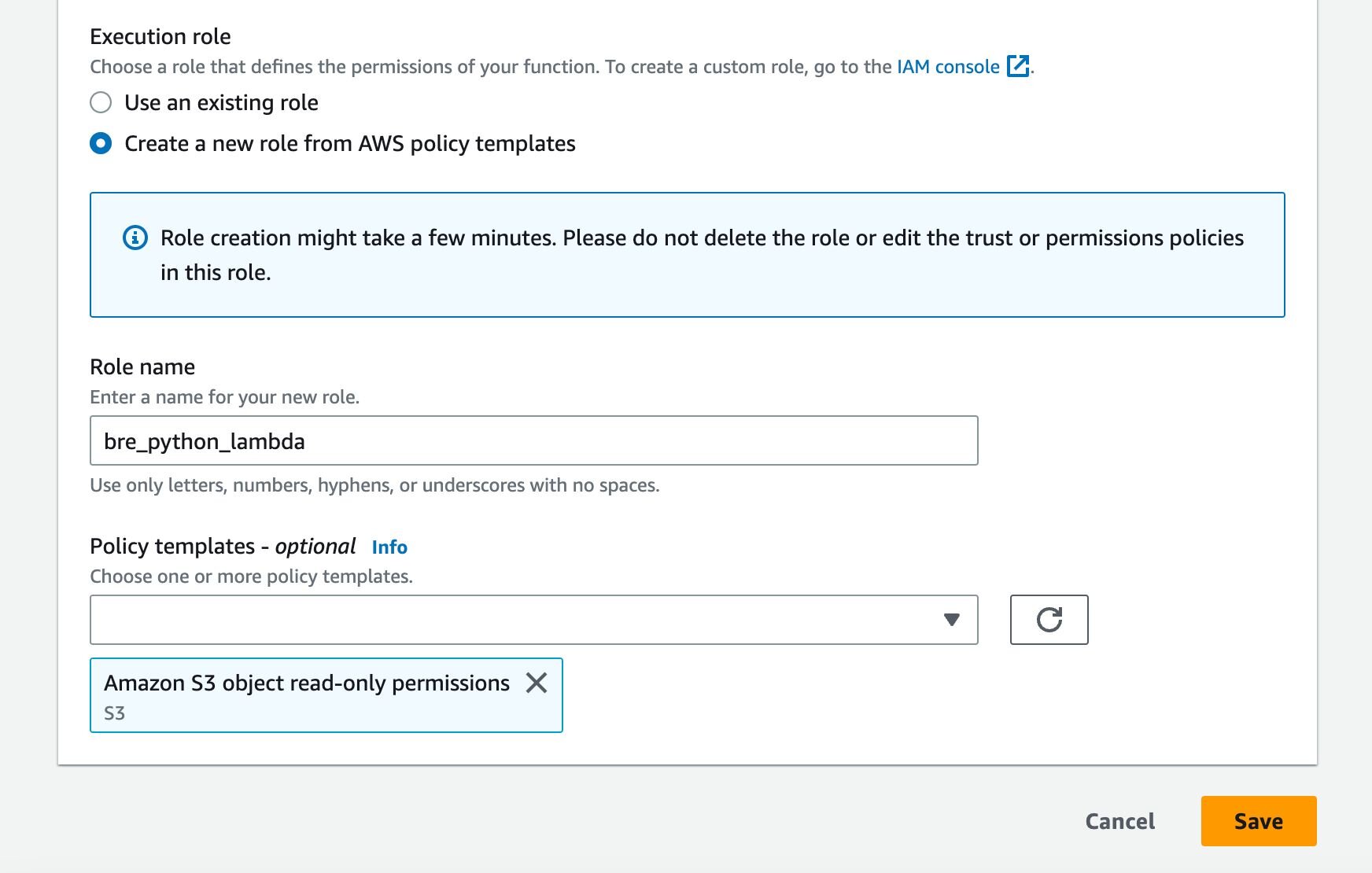Select the "Use an existing role" radio button

101,103
